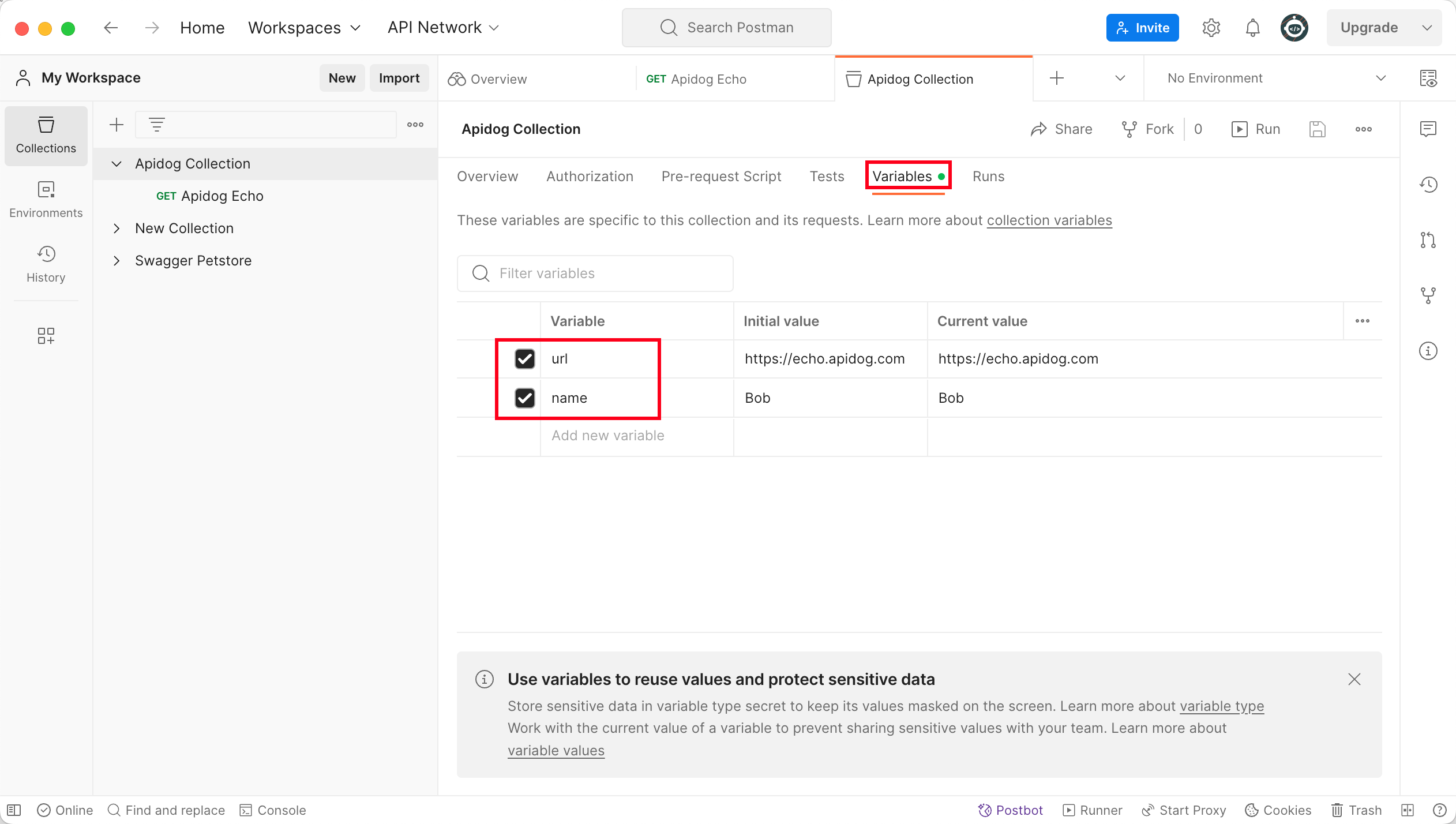Open the History sidebar panel

tap(46, 264)
